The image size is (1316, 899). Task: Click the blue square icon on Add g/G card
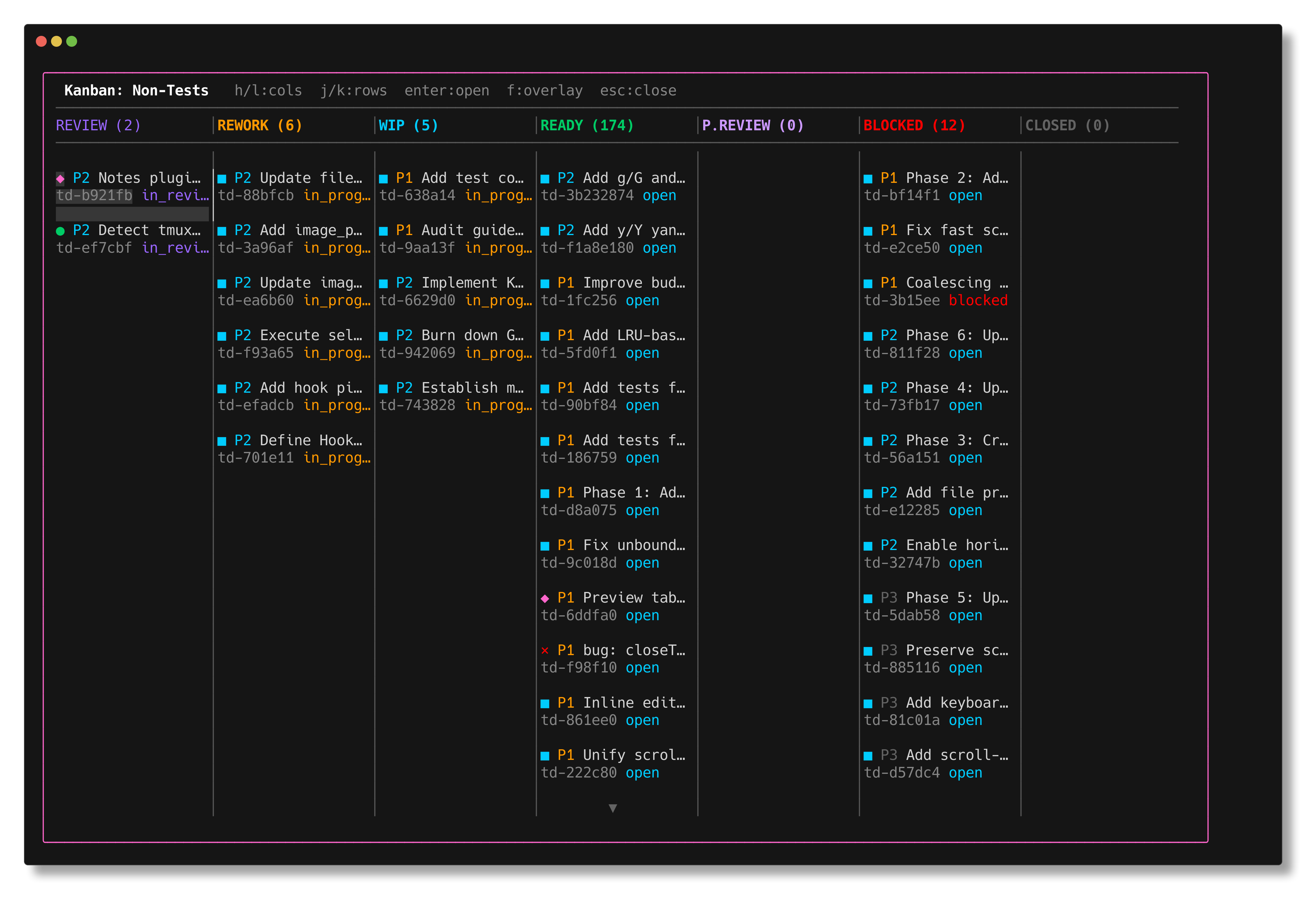pos(545,178)
